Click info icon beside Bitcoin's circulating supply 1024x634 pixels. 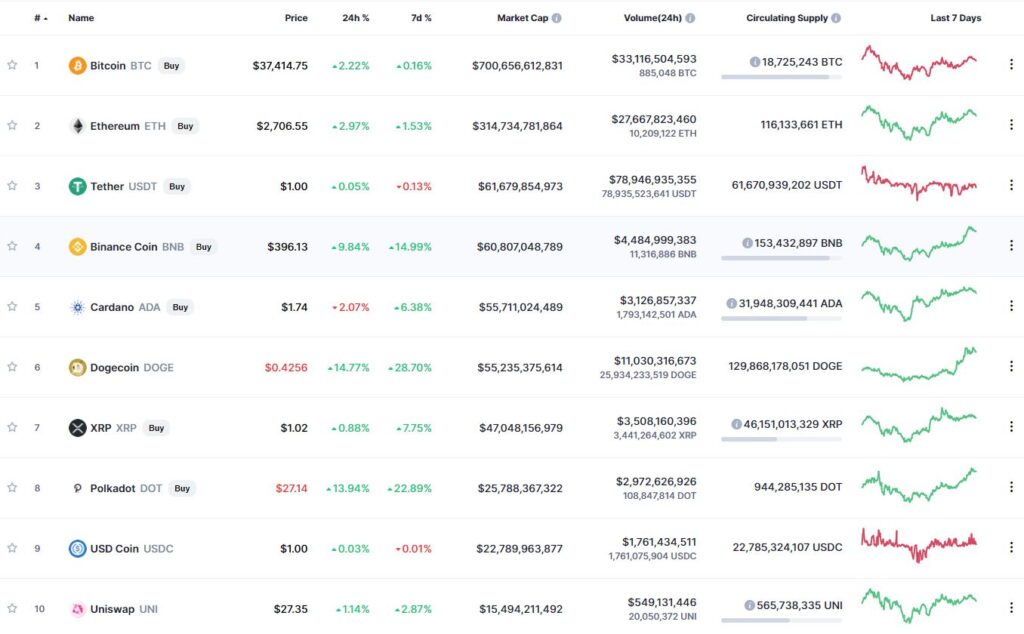755,62
